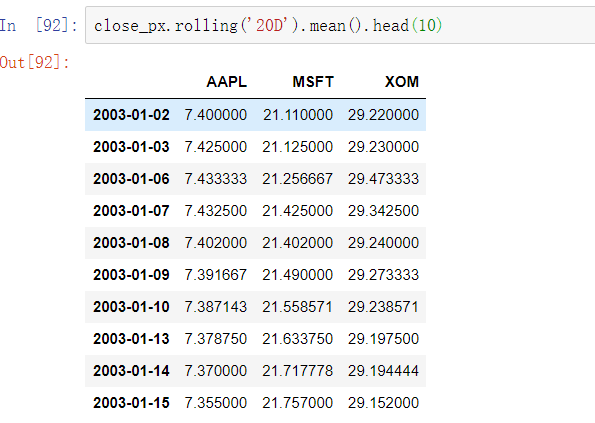
Task: Select row index 2003-01-13
Action: [131, 339]
